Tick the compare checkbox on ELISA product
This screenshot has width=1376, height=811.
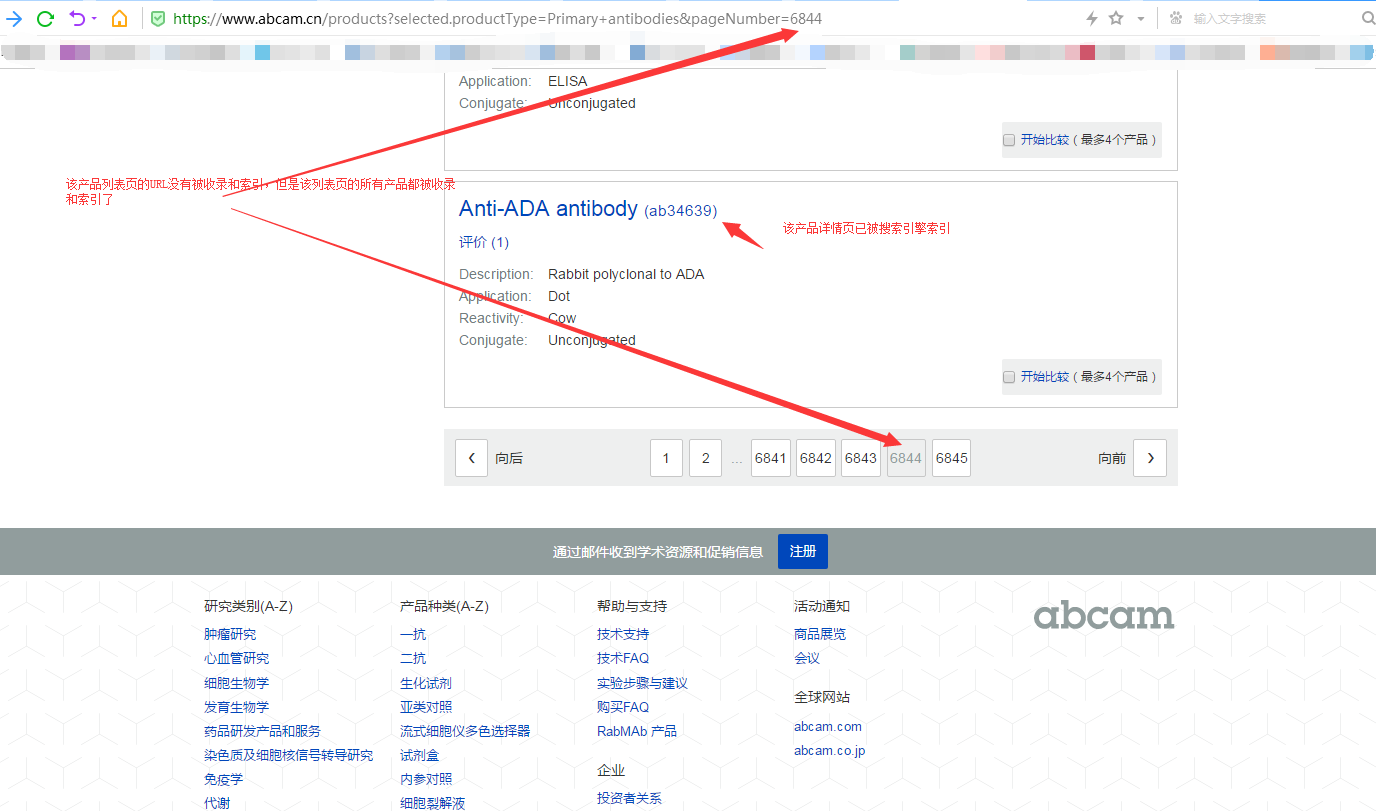[1009, 140]
